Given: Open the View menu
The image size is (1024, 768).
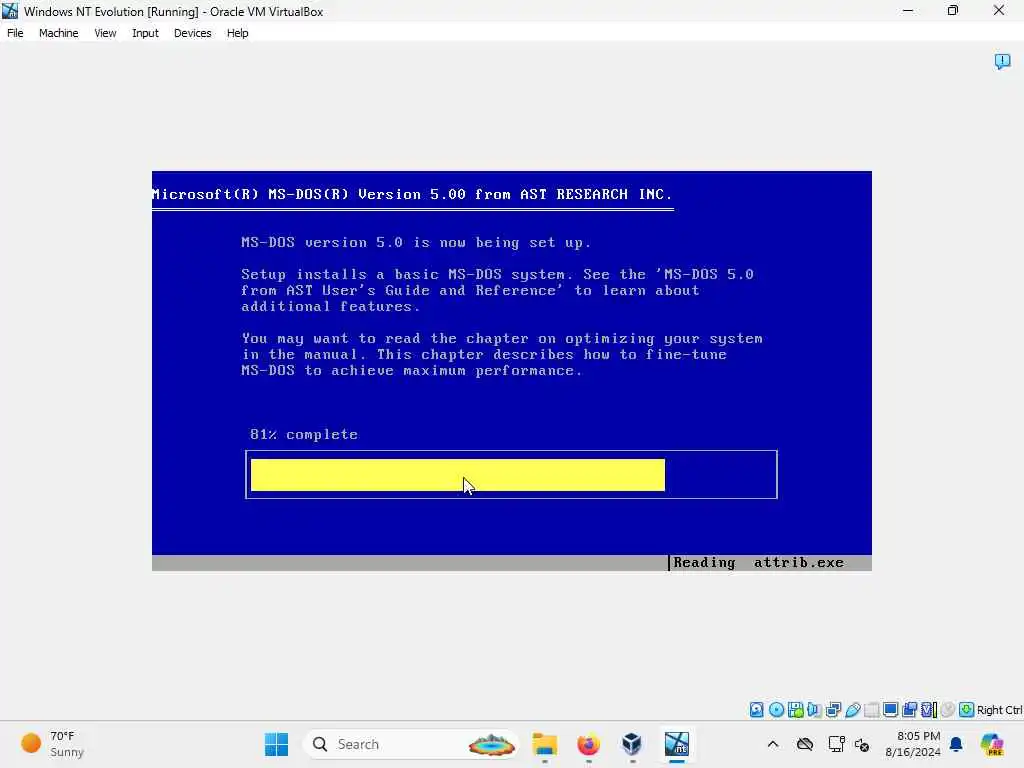Looking at the screenshot, I should (105, 33).
